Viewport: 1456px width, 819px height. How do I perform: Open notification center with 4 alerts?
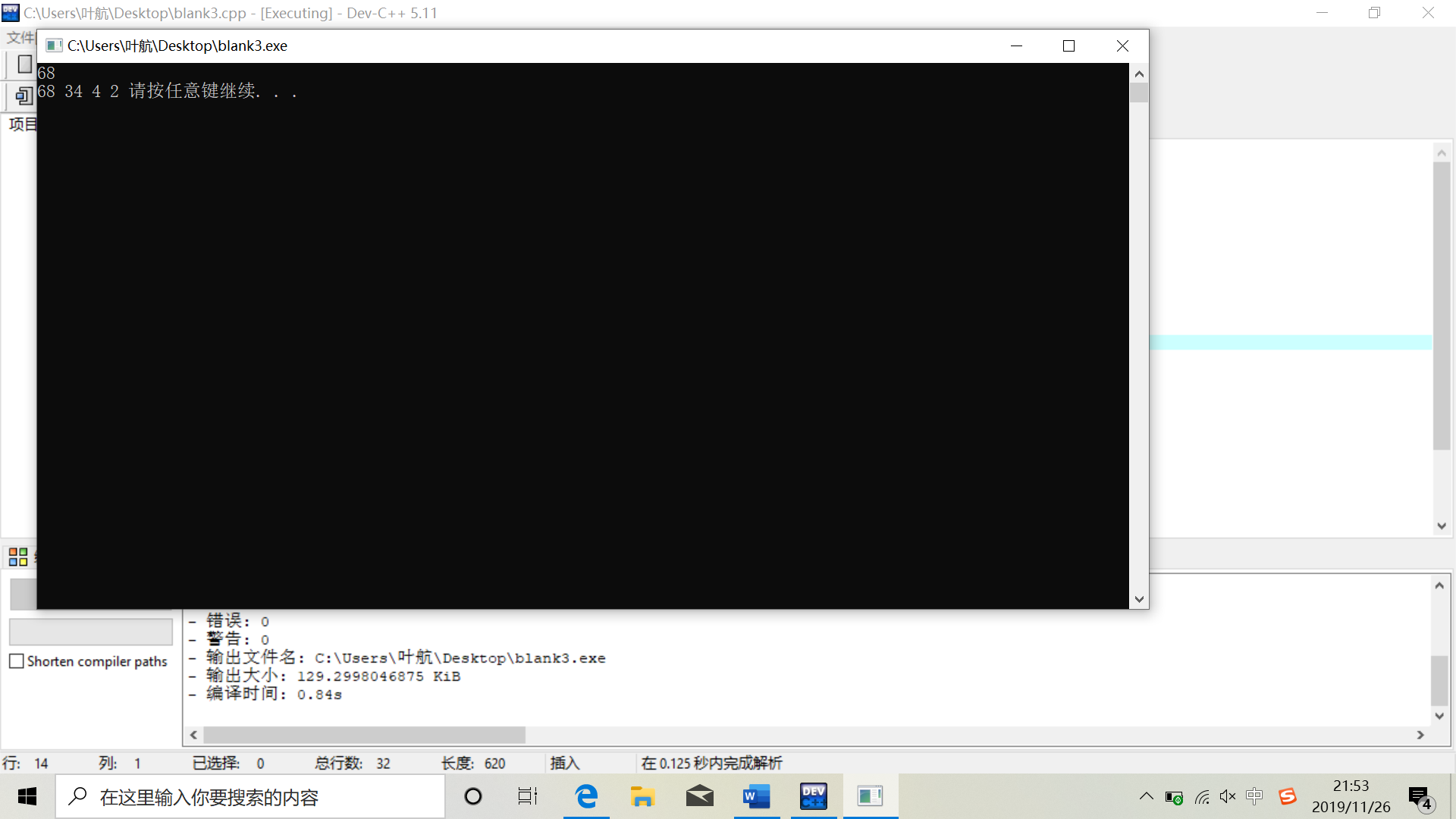tap(1420, 798)
